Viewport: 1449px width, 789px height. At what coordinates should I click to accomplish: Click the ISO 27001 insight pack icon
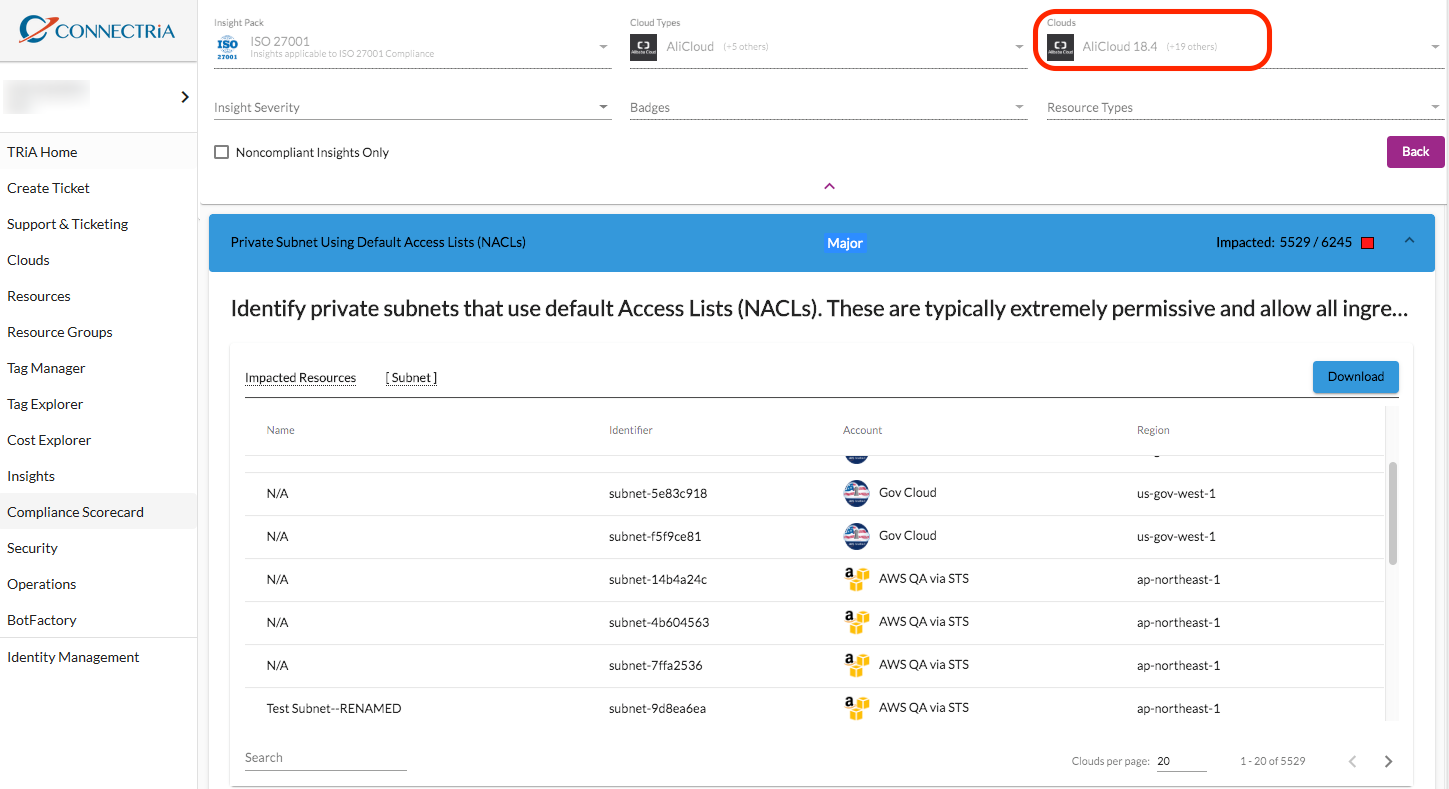click(228, 48)
